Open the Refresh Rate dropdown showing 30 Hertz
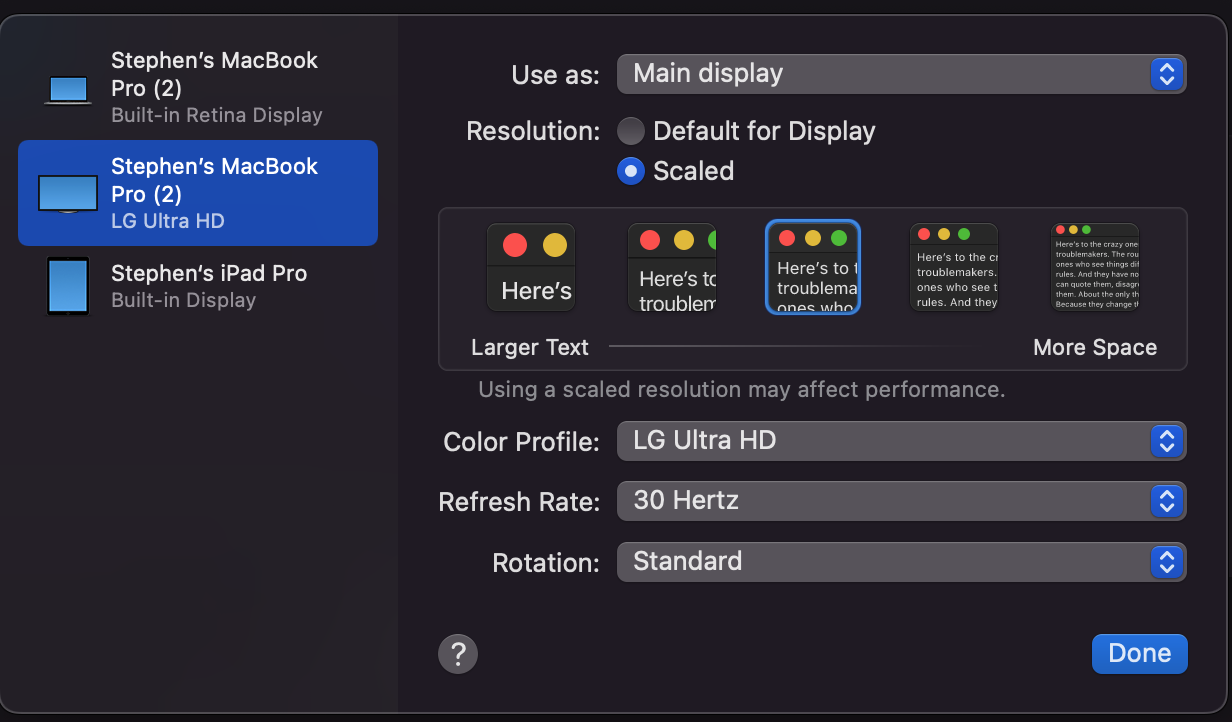Image resolution: width=1232 pixels, height=722 pixels. pyautogui.click(x=900, y=501)
